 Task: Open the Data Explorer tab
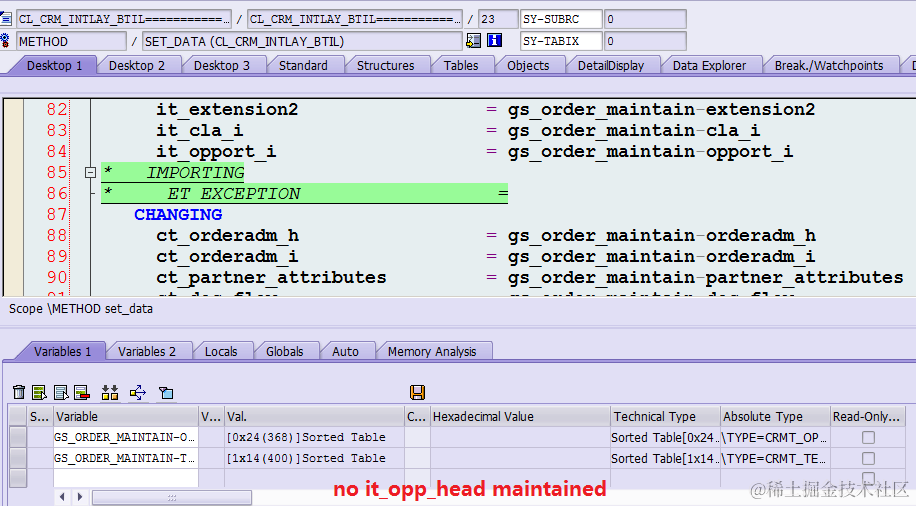(709, 65)
